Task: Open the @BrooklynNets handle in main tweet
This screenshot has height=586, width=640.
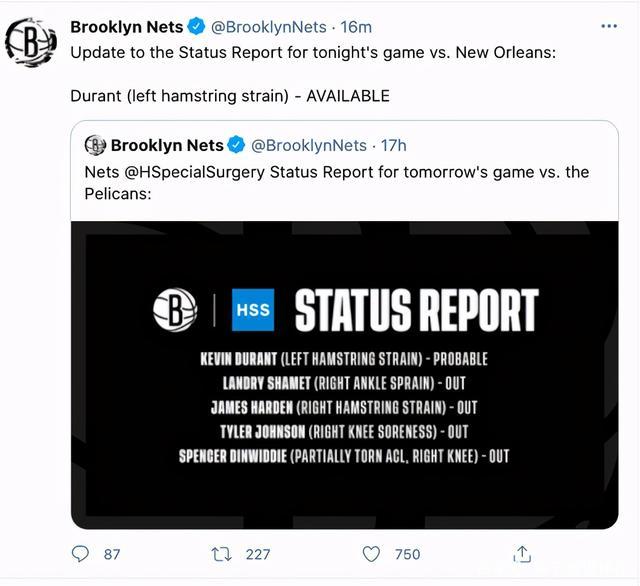Action: pos(268,27)
